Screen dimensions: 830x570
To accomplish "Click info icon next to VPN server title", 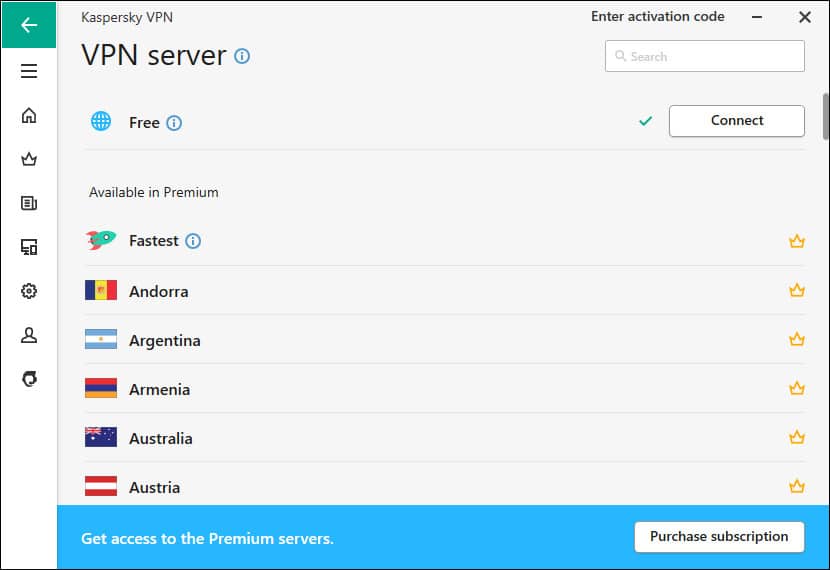I will coord(242,56).
